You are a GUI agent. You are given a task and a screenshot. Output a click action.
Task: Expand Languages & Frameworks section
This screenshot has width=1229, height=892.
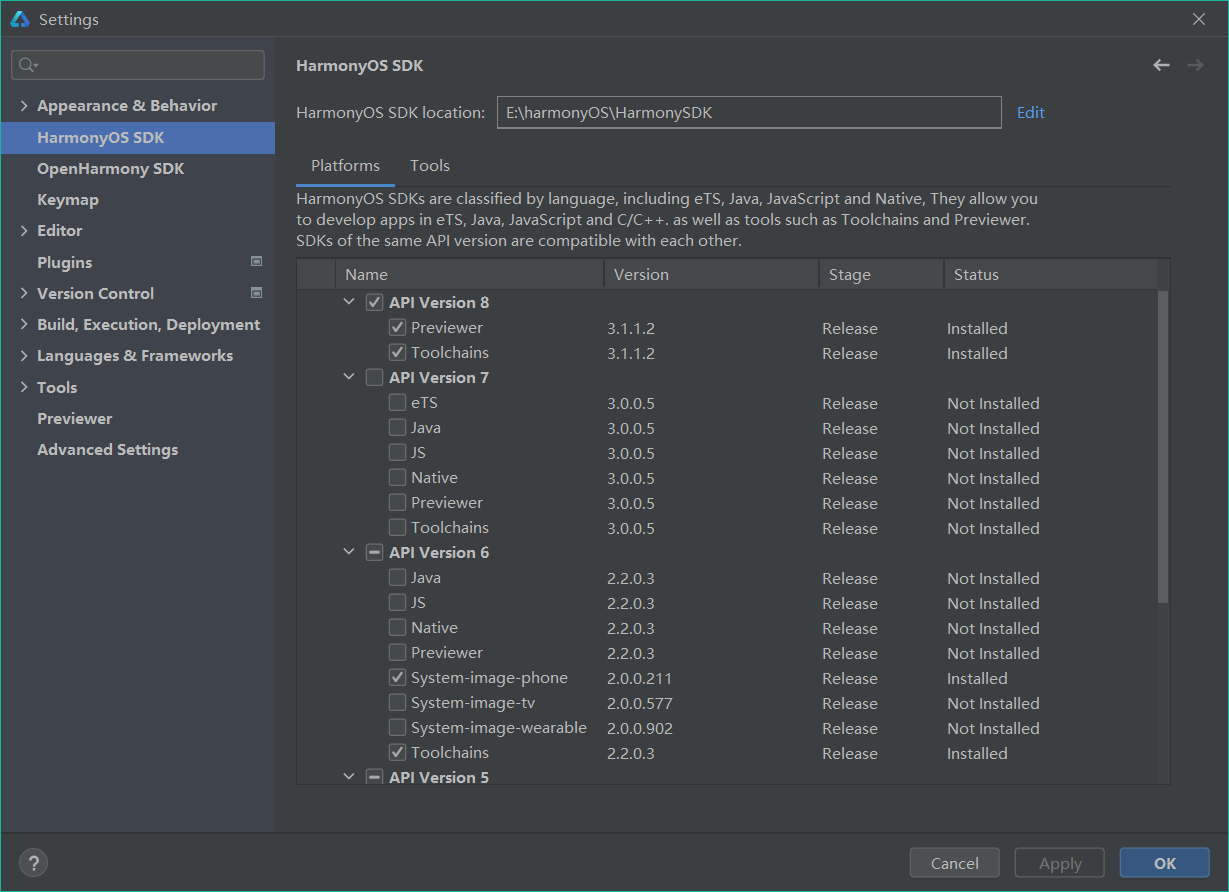[24, 356]
